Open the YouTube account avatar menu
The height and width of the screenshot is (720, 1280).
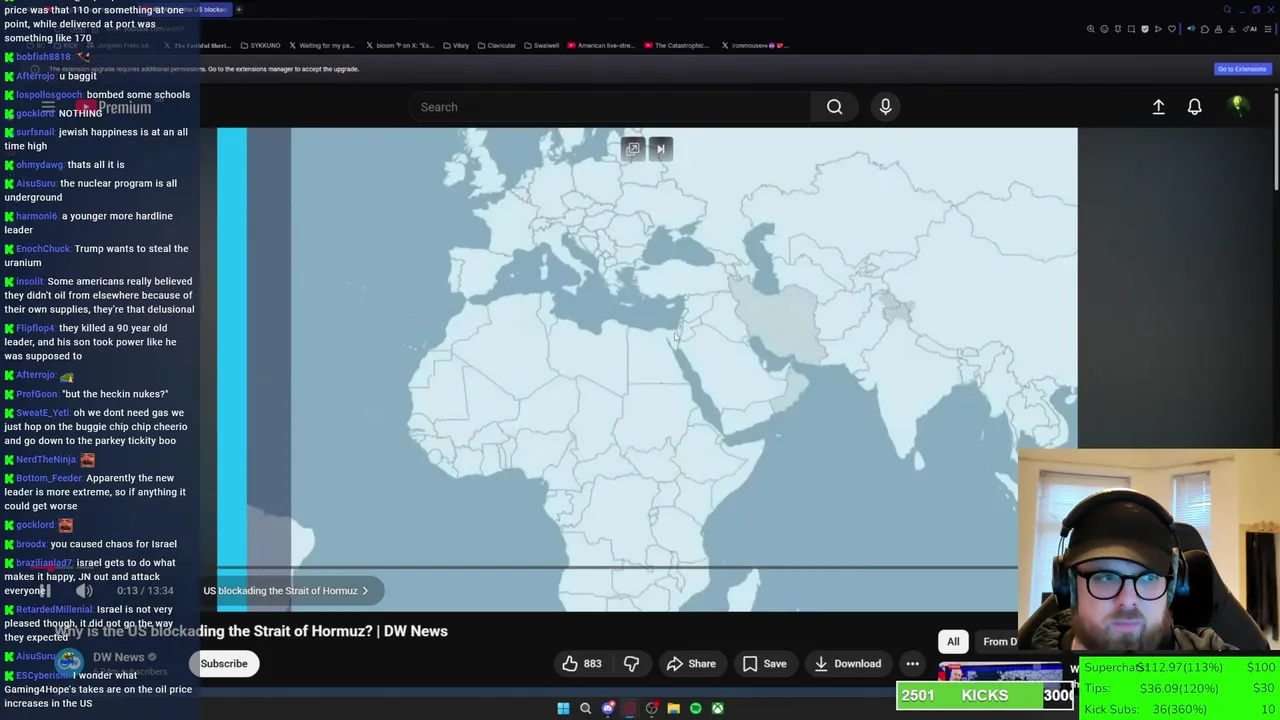[1238, 106]
